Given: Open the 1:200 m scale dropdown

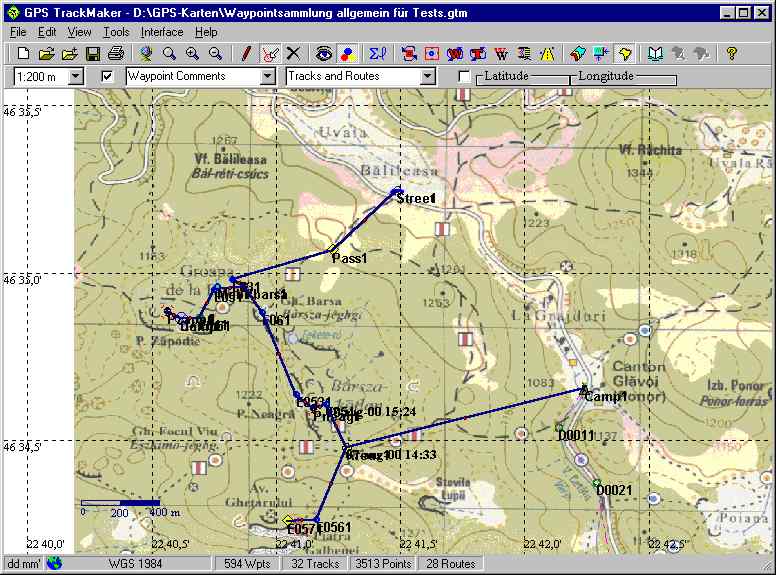Looking at the screenshot, I should 75,77.
